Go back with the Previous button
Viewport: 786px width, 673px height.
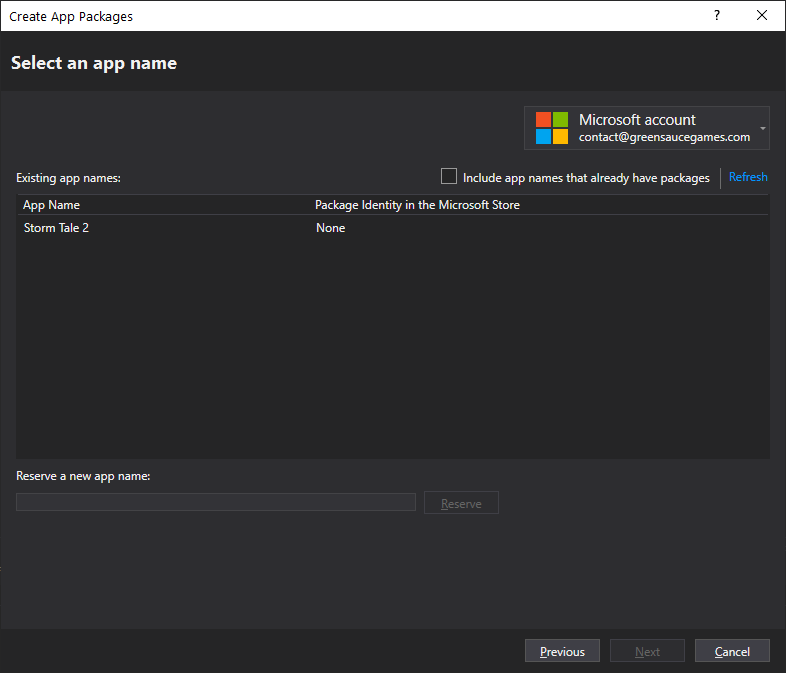click(562, 651)
